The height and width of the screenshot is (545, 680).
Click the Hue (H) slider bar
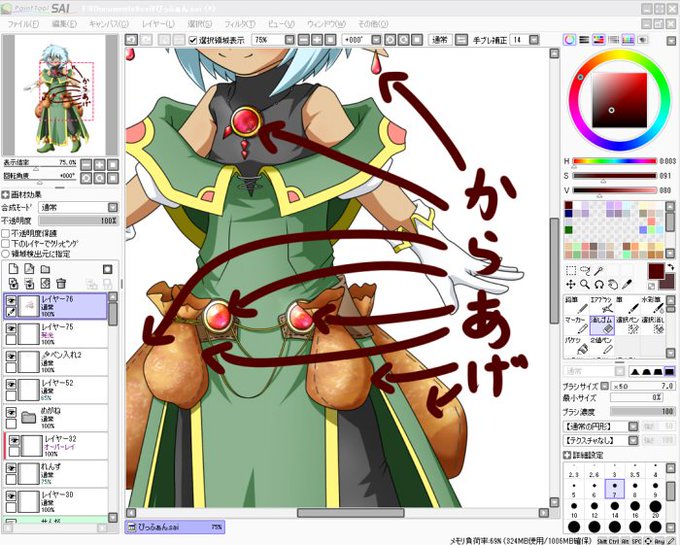[x=615, y=161]
